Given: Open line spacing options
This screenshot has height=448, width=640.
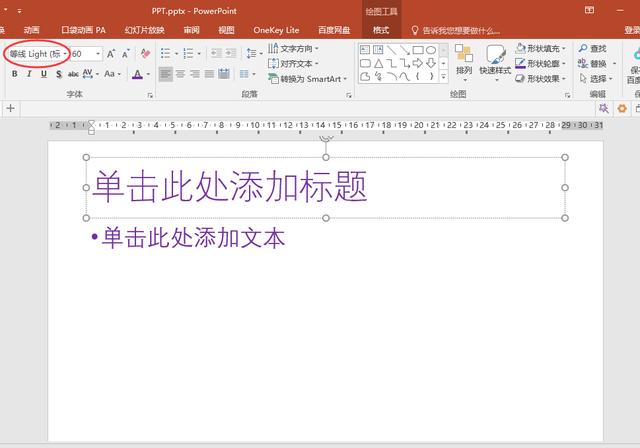Looking at the screenshot, I should (x=254, y=53).
